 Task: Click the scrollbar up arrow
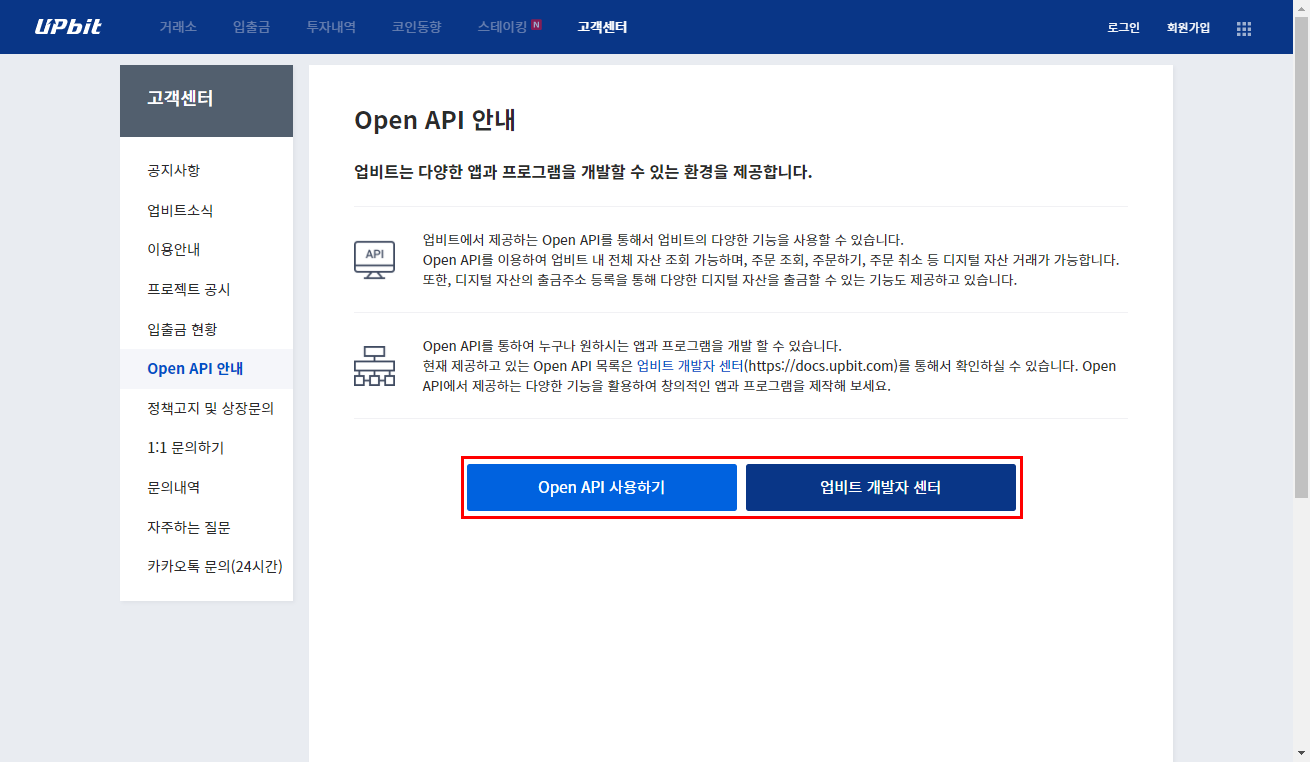(1301, 8)
